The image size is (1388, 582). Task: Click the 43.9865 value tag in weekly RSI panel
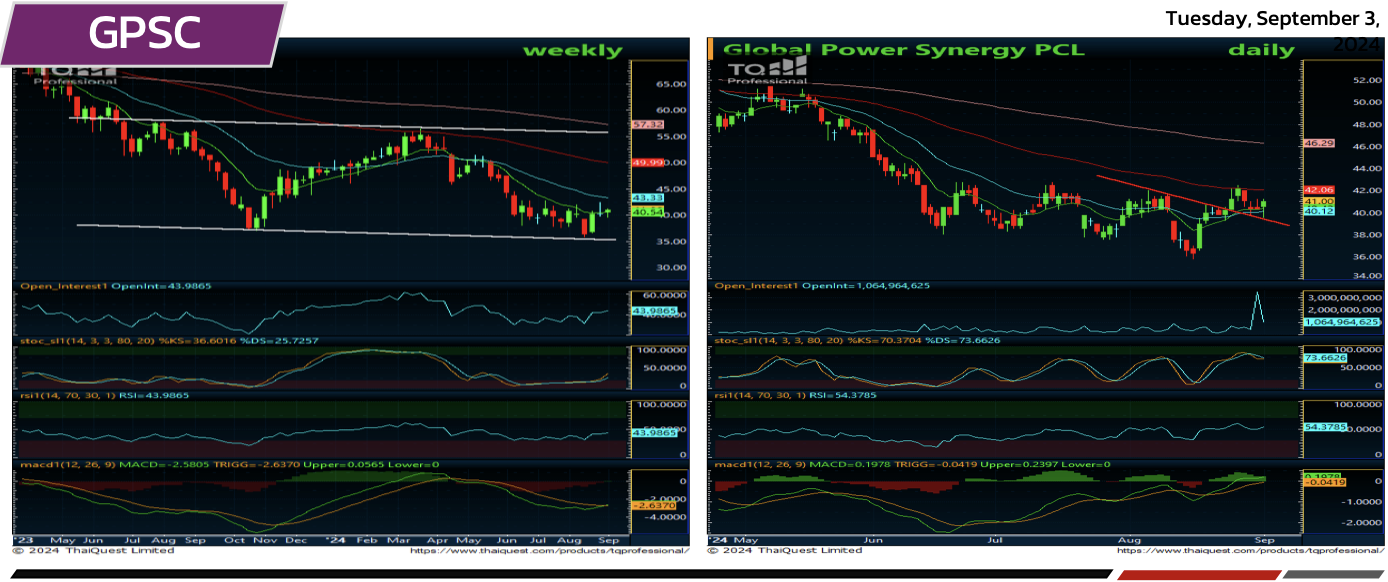coord(653,432)
